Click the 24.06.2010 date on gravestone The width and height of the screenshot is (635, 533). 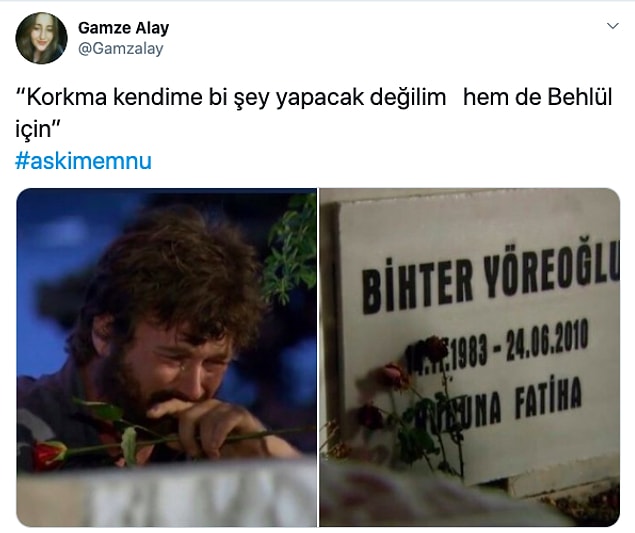click(x=547, y=339)
